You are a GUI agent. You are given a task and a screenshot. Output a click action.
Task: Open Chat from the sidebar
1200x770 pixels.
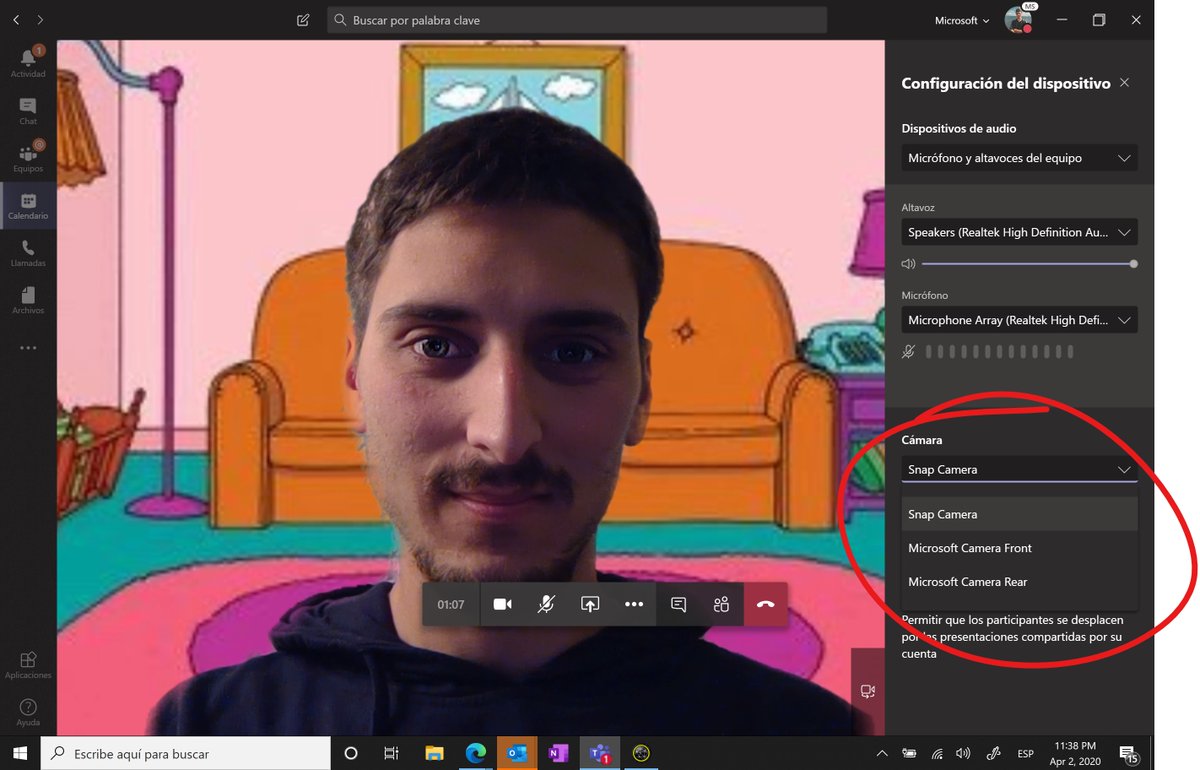tap(28, 108)
